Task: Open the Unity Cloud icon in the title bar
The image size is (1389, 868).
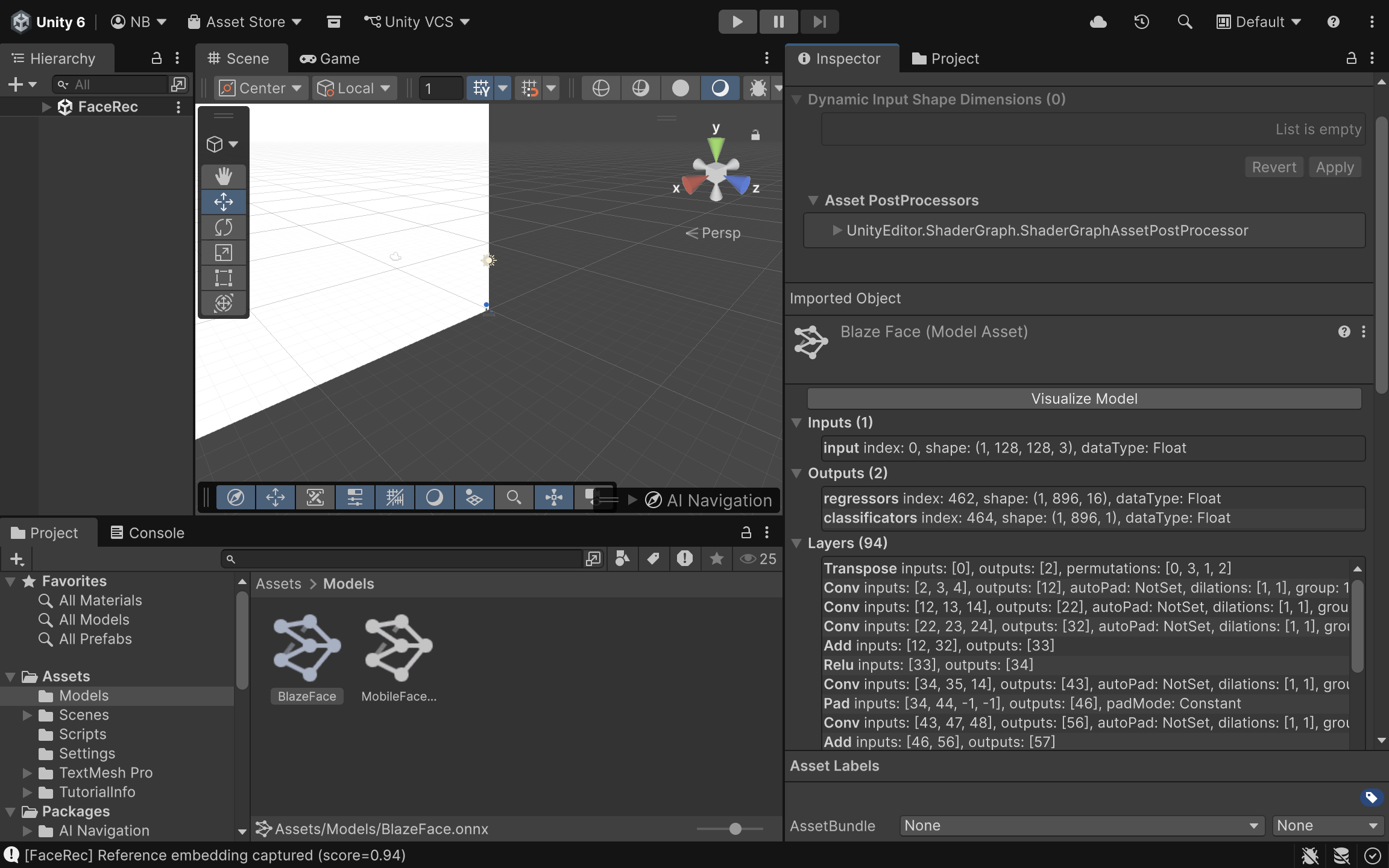Action: pos(1098,22)
